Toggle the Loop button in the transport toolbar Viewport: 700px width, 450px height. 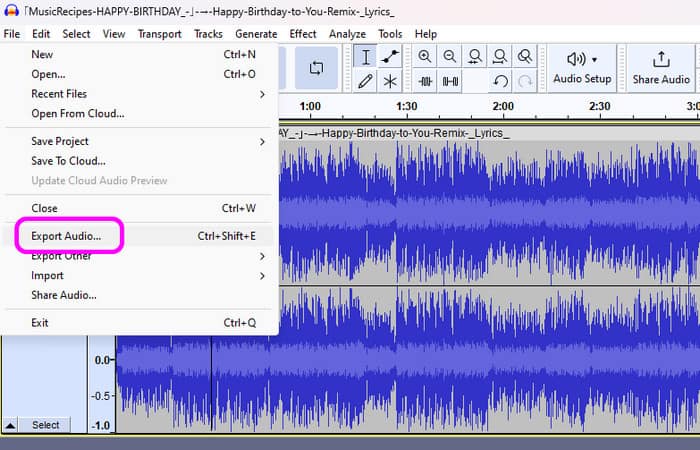(x=316, y=68)
